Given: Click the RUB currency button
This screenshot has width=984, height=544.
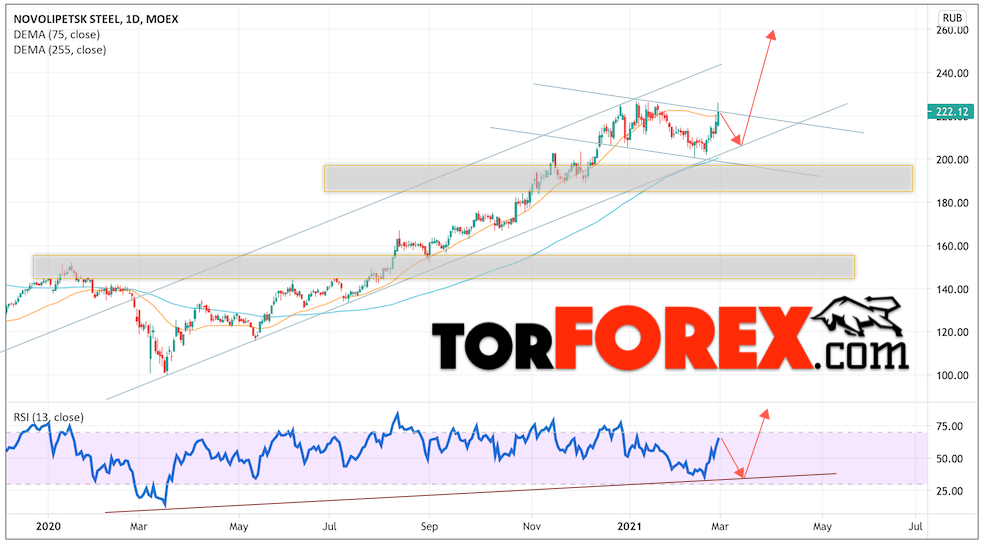Looking at the screenshot, I should click(x=951, y=18).
